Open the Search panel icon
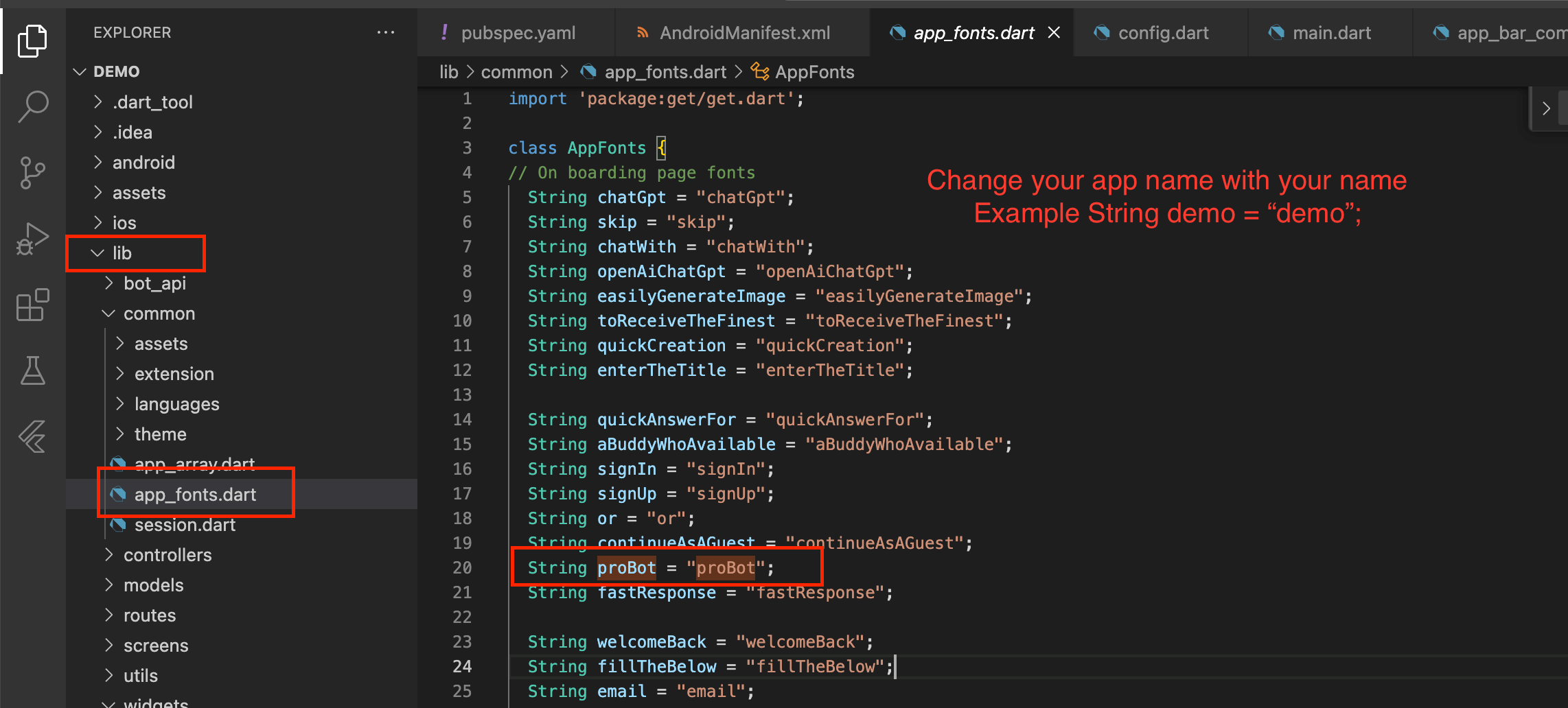 pos(32,106)
